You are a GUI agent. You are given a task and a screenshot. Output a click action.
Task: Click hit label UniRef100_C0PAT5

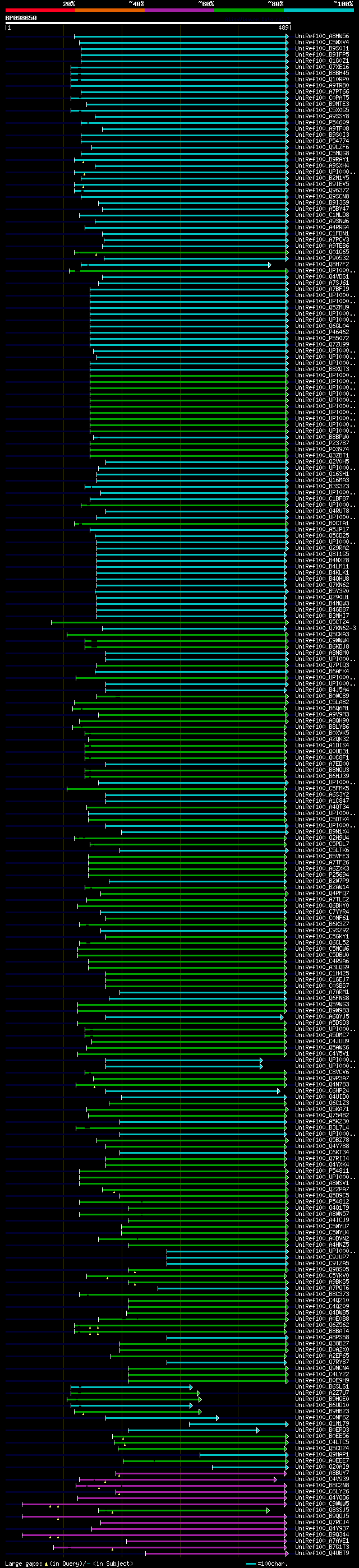pyautogui.click(x=322, y=98)
